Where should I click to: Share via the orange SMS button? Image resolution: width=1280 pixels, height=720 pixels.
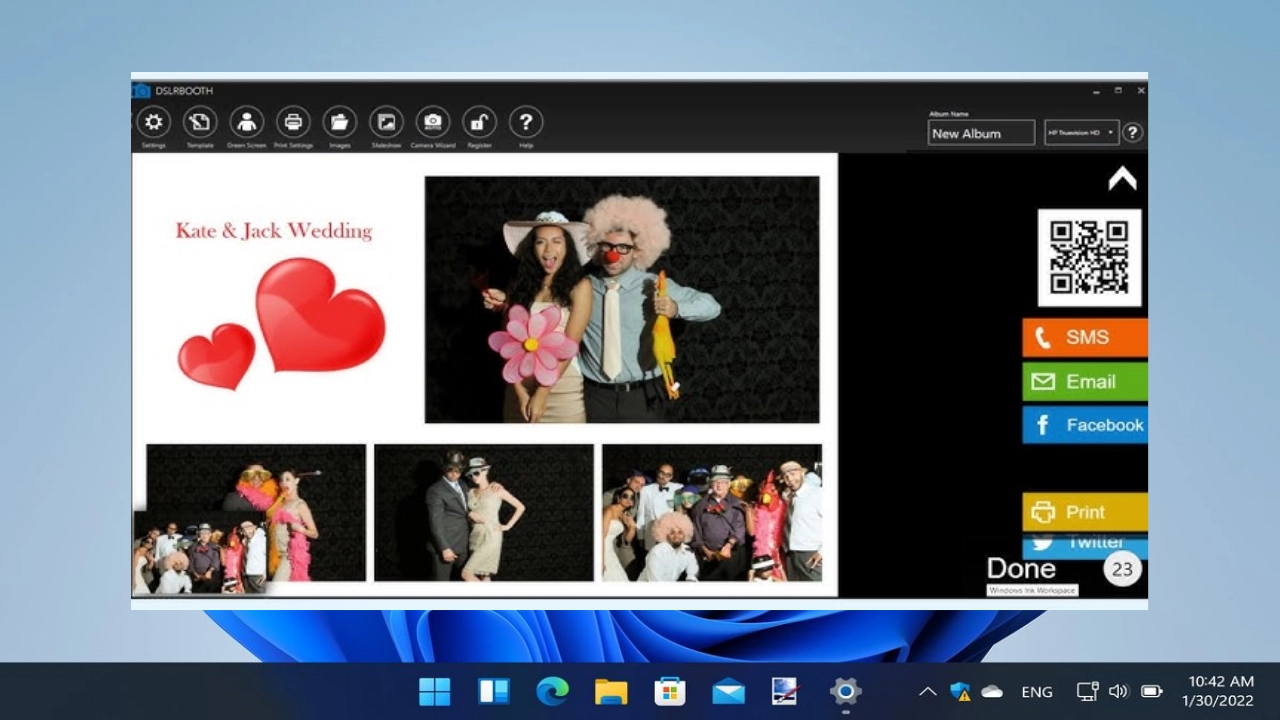[1085, 337]
